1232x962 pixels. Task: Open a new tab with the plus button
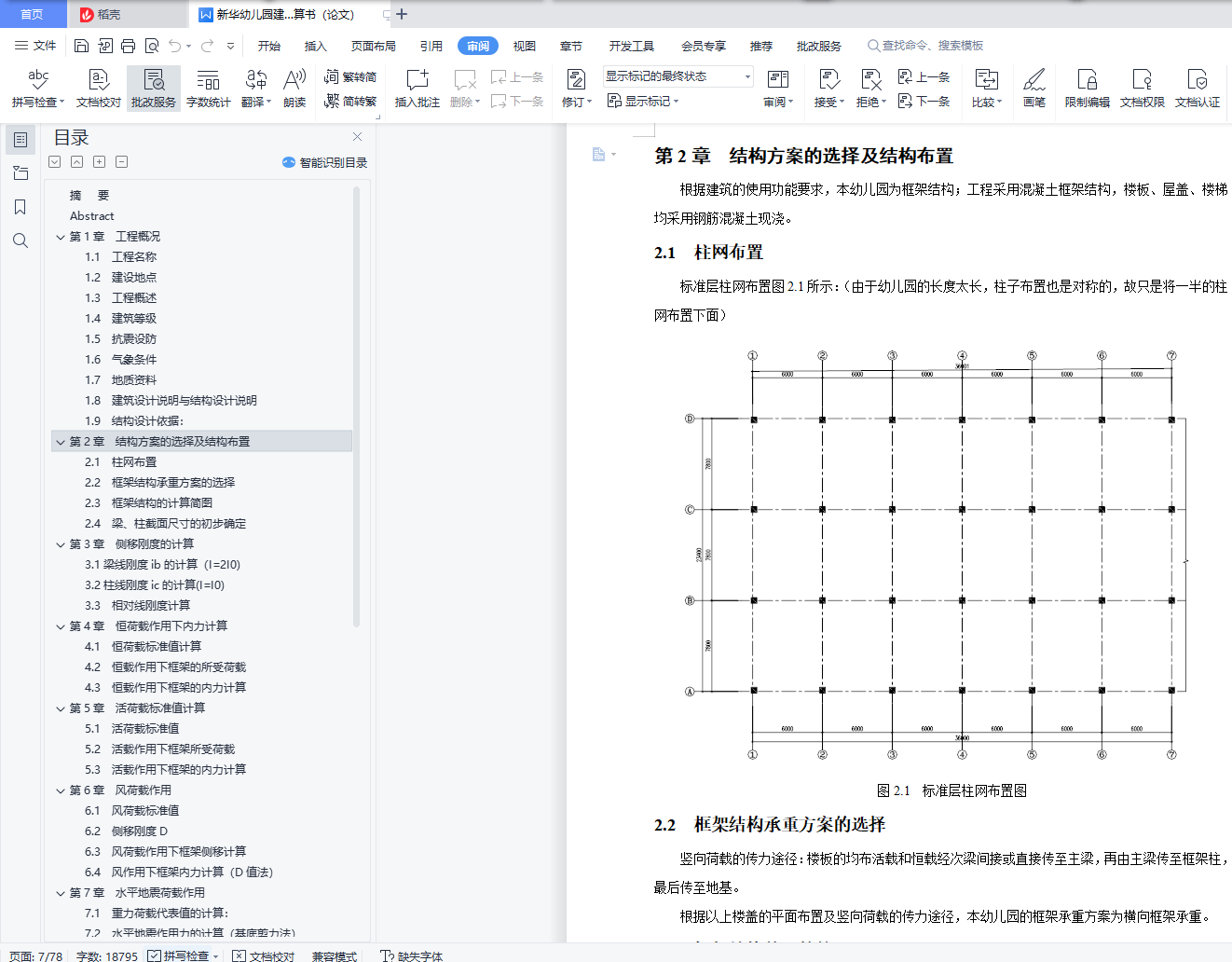point(402,14)
